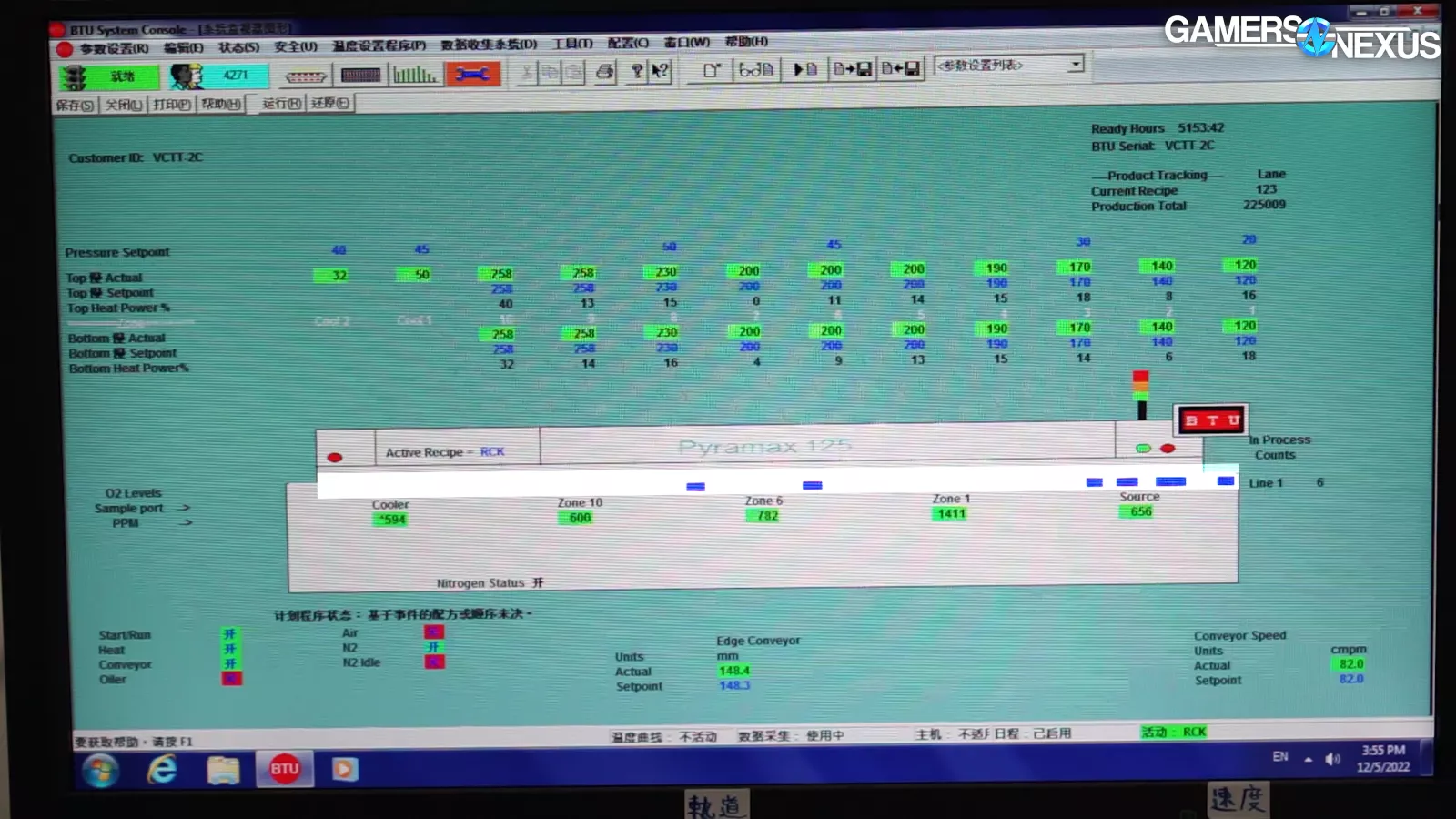Toggle the Oiler status indicator
Image resolution: width=1456 pixels, height=819 pixels.
pos(231,679)
